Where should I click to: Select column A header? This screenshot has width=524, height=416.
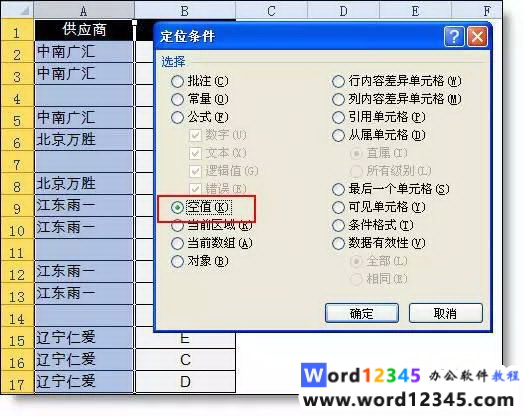tap(84, 10)
